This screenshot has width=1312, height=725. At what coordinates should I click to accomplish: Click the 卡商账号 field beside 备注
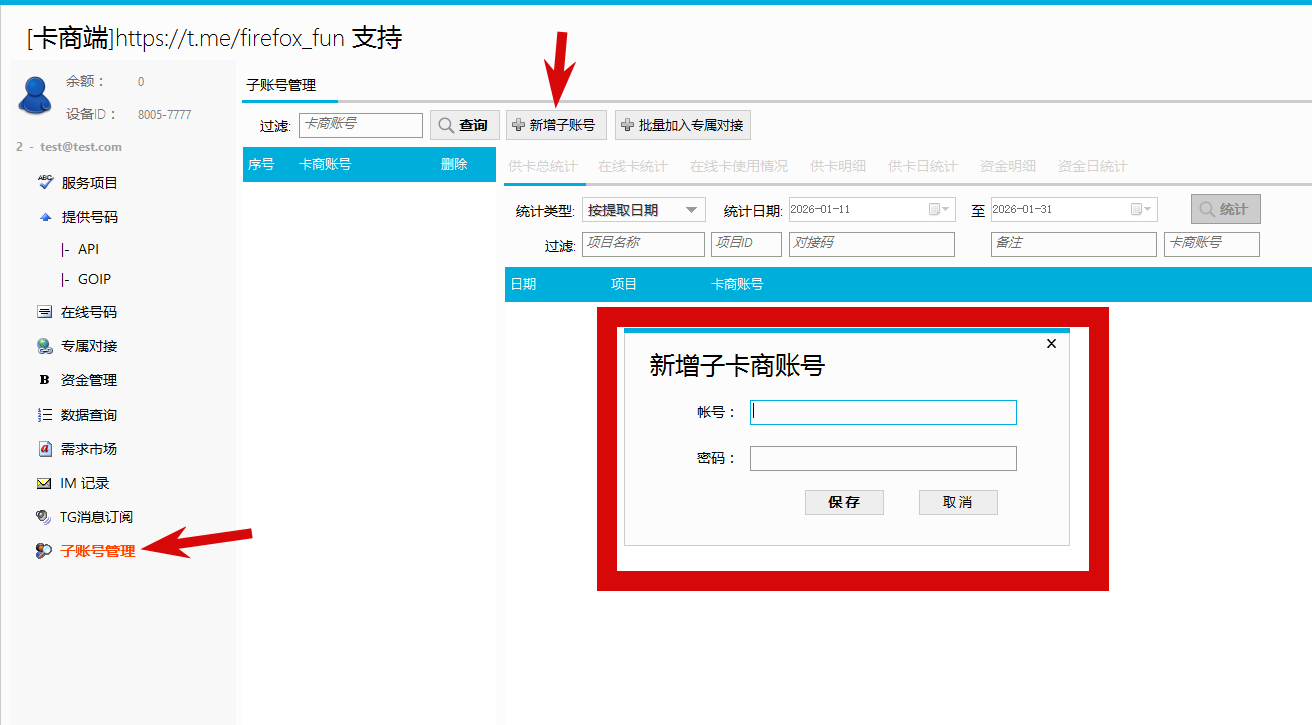click(x=1212, y=244)
